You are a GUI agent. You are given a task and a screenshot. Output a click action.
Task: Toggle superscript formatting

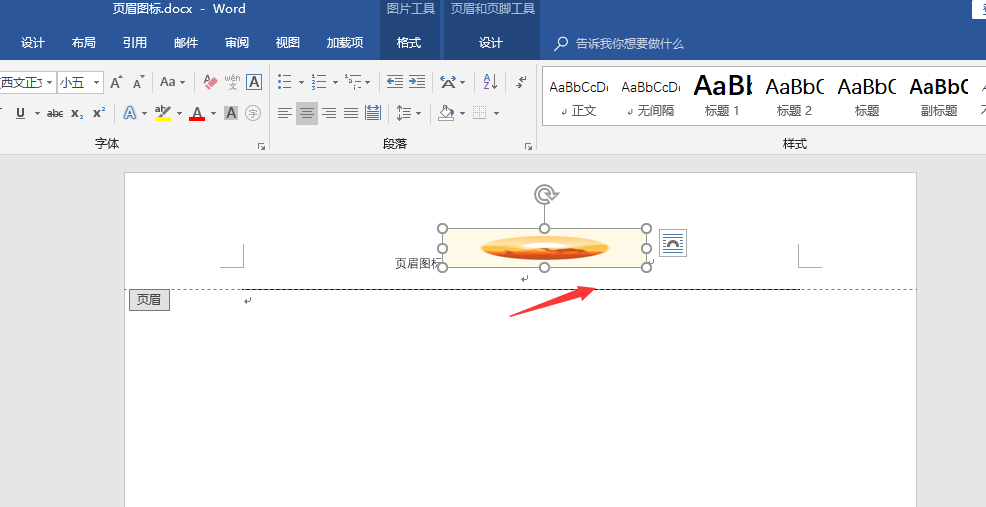coord(99,113)
